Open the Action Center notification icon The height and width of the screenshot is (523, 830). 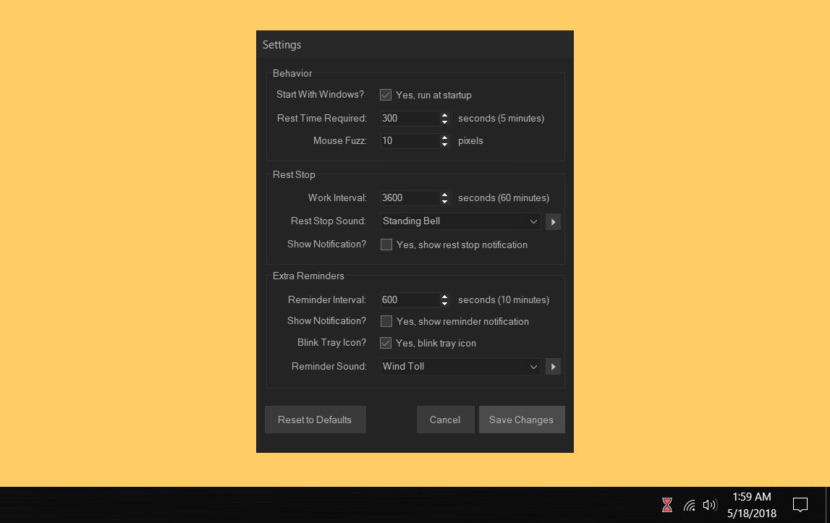[x=800, y=505]
